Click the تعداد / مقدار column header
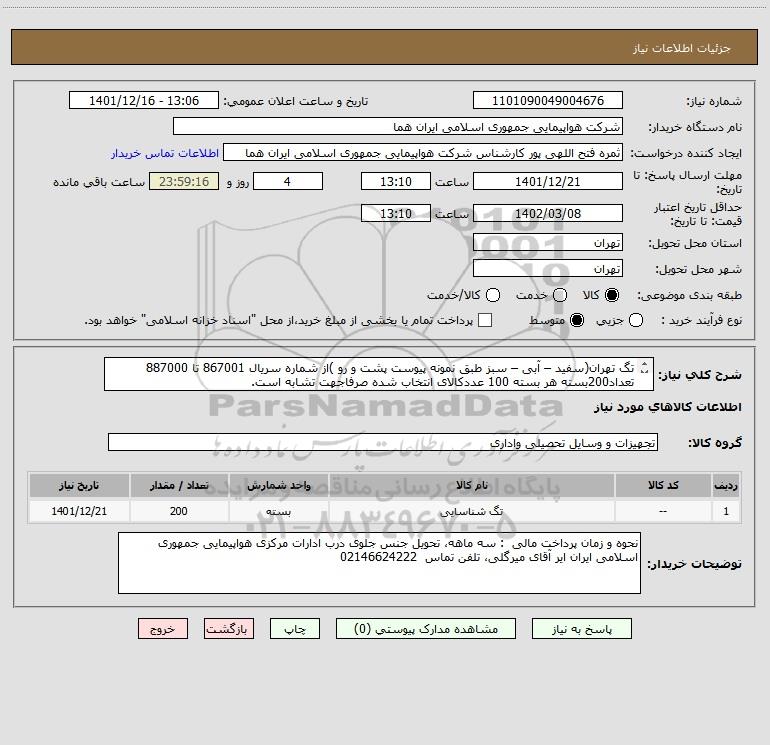Image resolution: width=770 pixels, height=745 pixels. (x=179, y=485)
